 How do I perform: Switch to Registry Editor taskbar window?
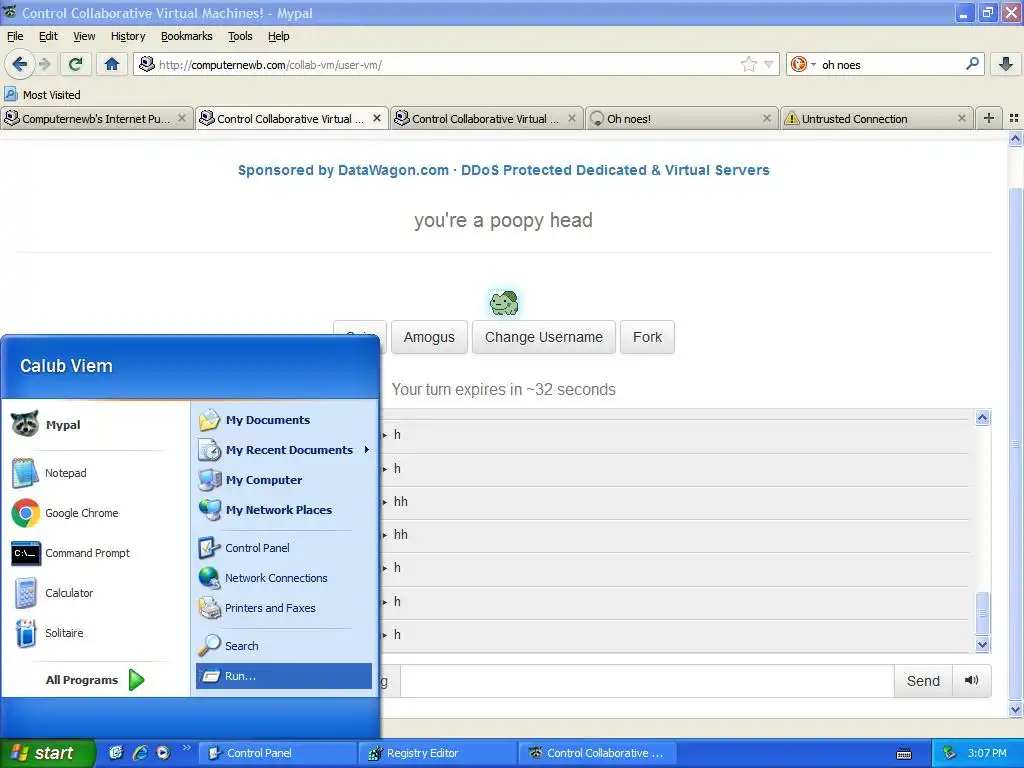438,753
